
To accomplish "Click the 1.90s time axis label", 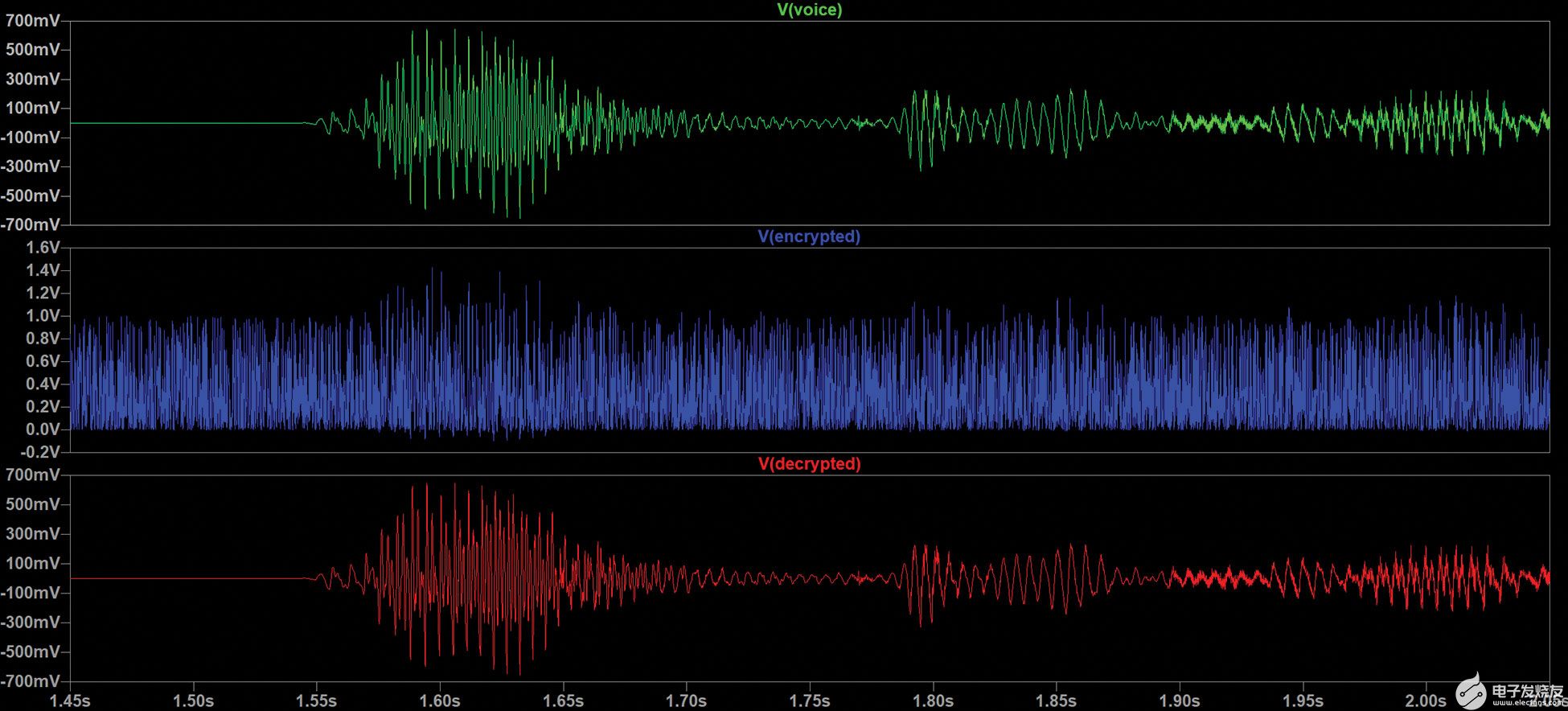I will 1180,701.
